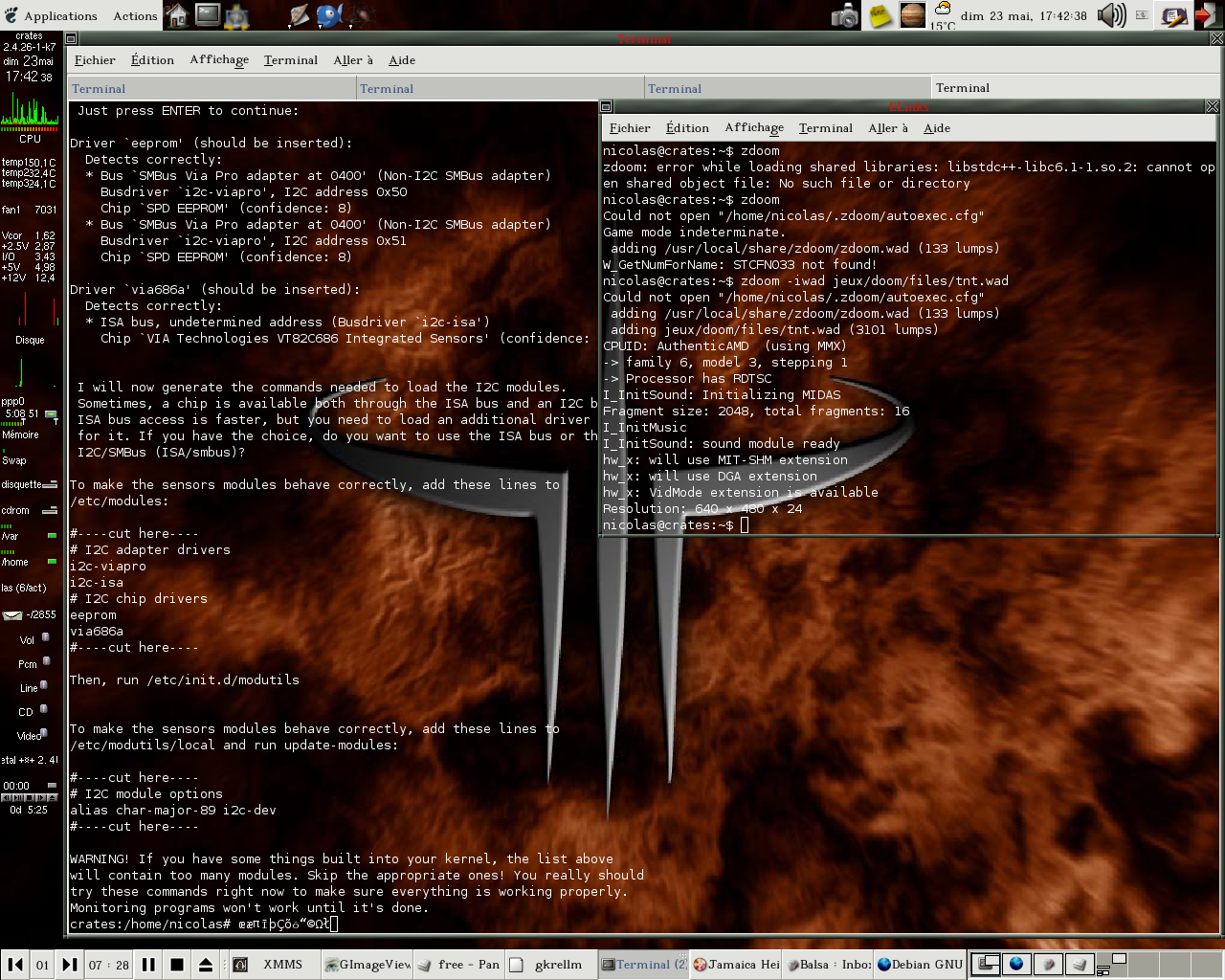
Task: Click the weather applet showing 15°C
Action: (943, 15)
